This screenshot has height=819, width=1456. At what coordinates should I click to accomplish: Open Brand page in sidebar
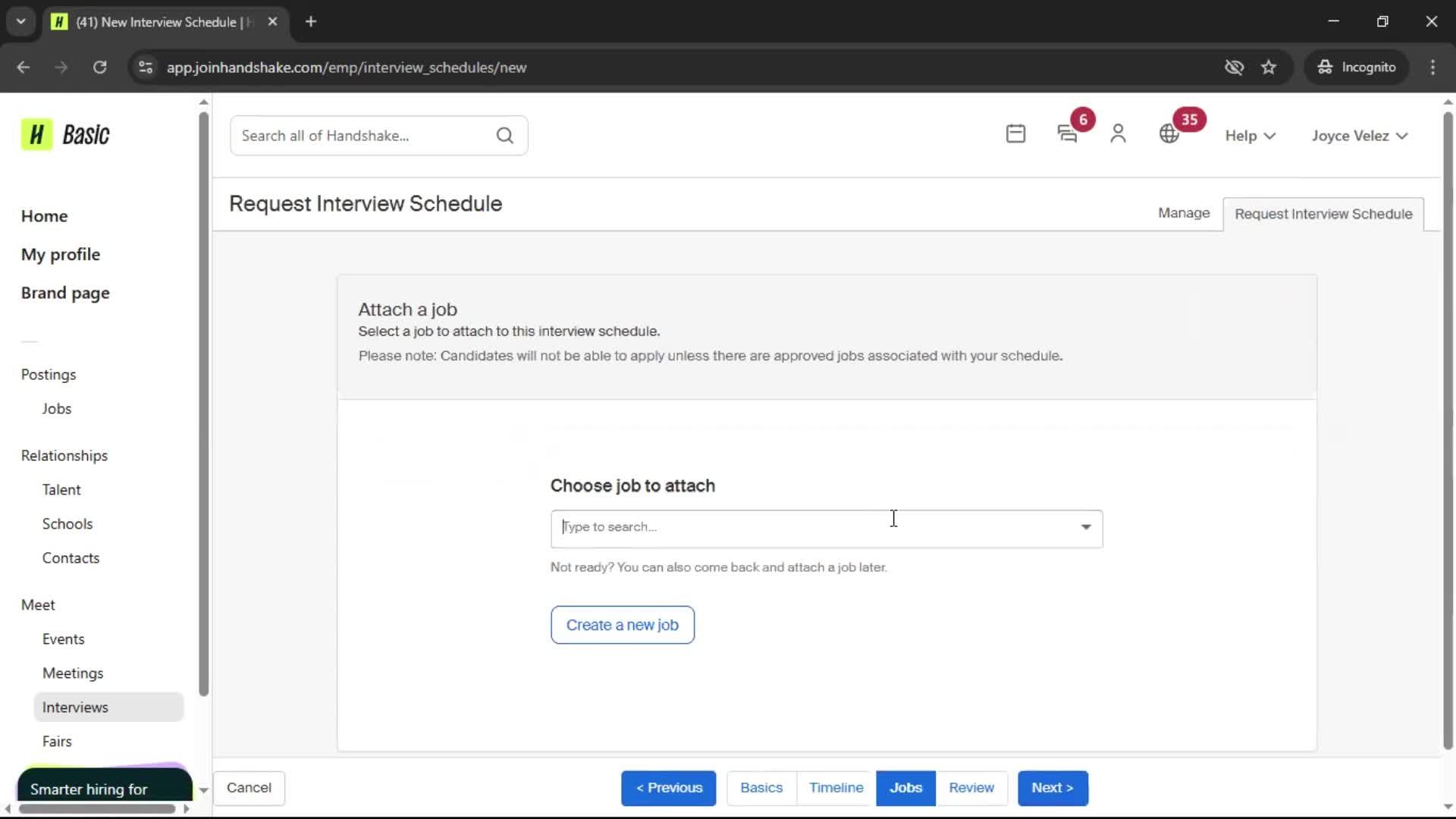point(65,293)
